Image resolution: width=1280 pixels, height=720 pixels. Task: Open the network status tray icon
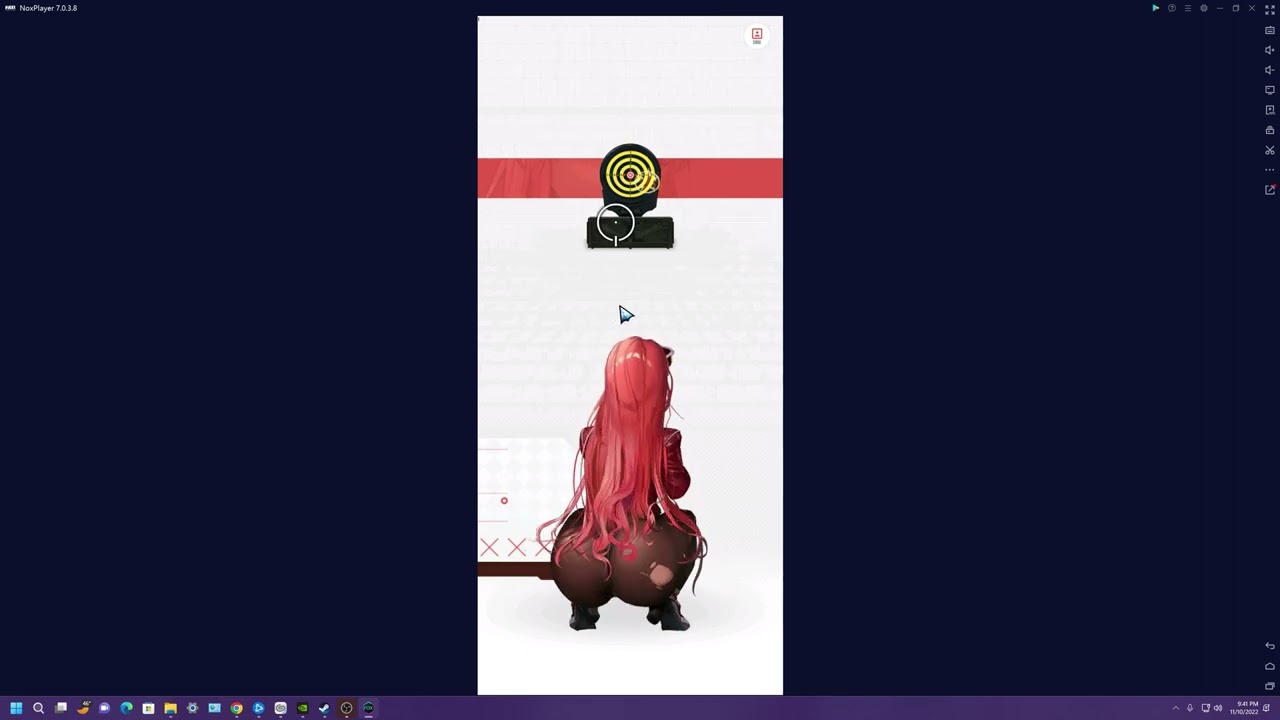click(x=1205, y=708)
